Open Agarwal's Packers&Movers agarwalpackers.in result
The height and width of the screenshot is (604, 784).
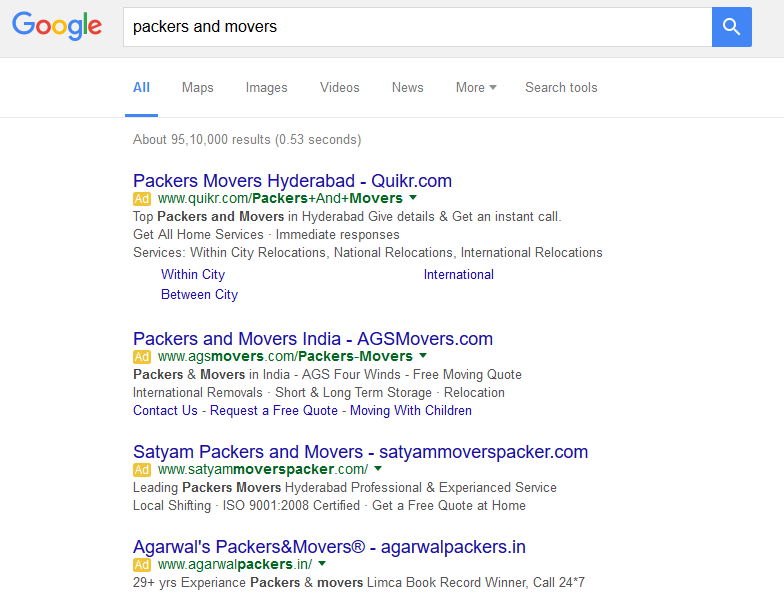330,546
